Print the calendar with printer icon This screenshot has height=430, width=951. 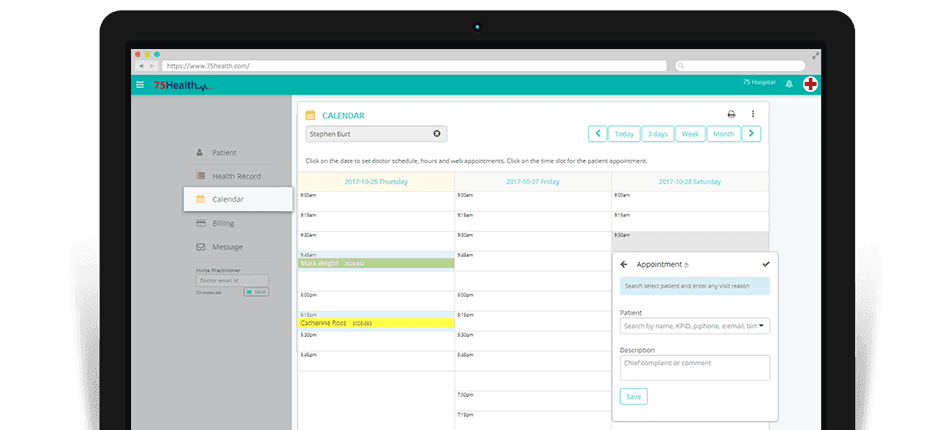tap(731, 114)
